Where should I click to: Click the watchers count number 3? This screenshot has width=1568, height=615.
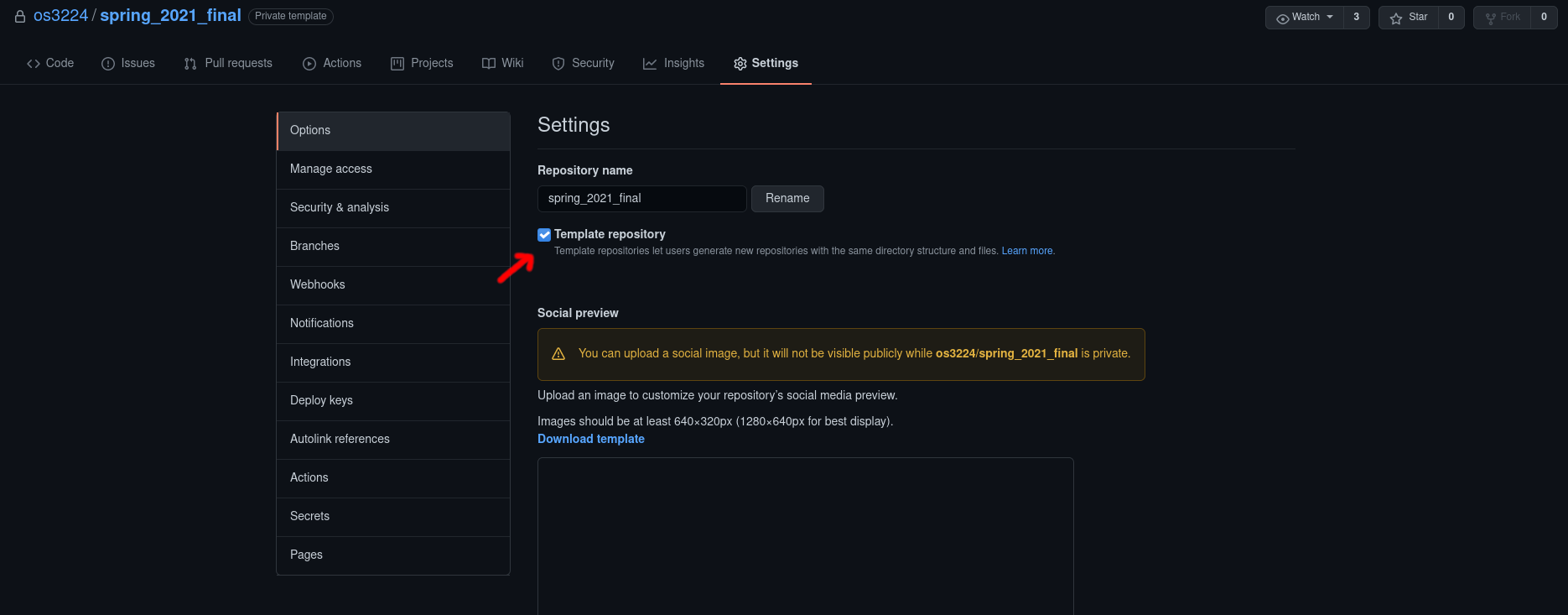click(x=1356, y=17)
